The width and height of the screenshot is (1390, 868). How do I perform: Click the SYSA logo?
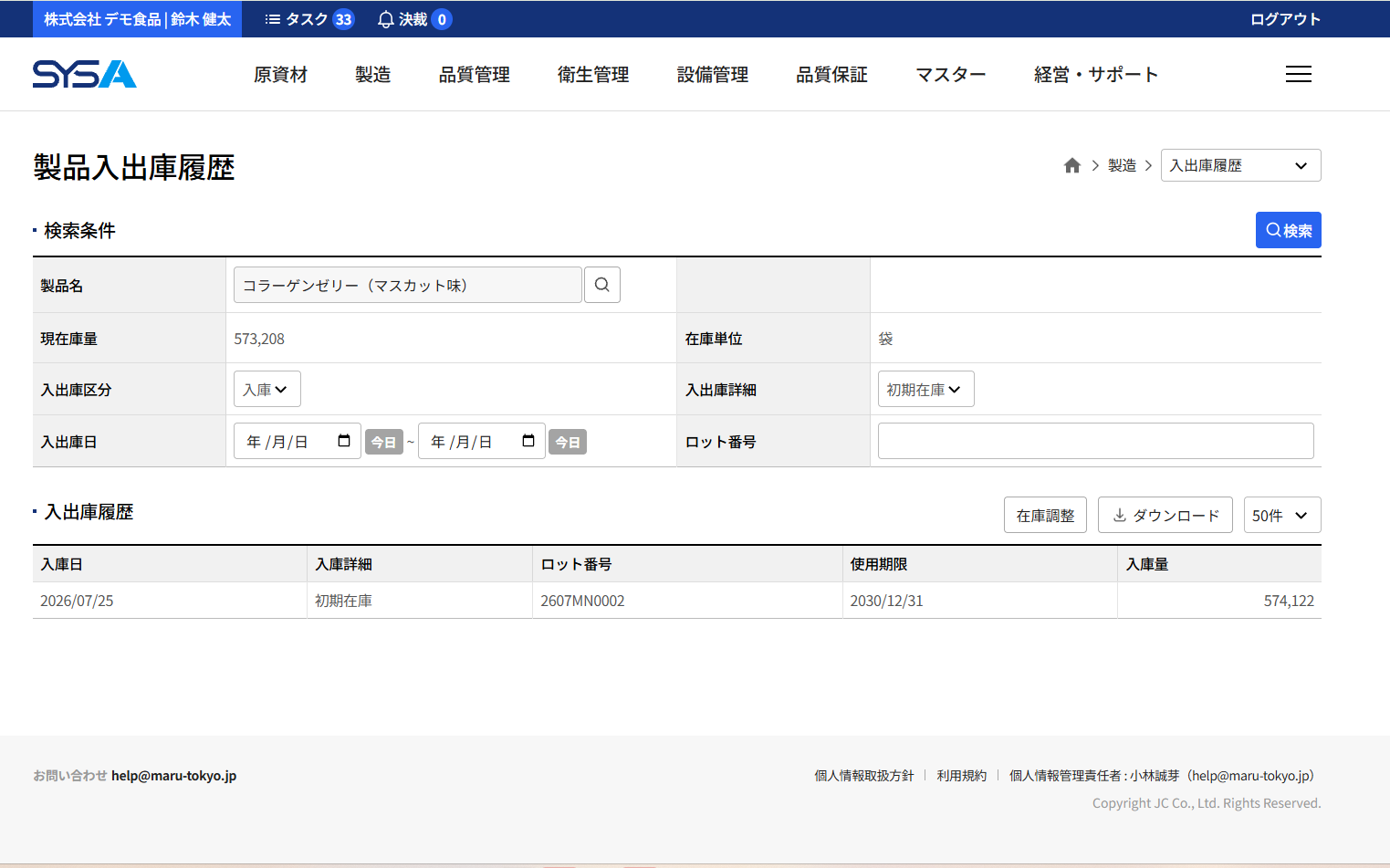pos(84,74)
